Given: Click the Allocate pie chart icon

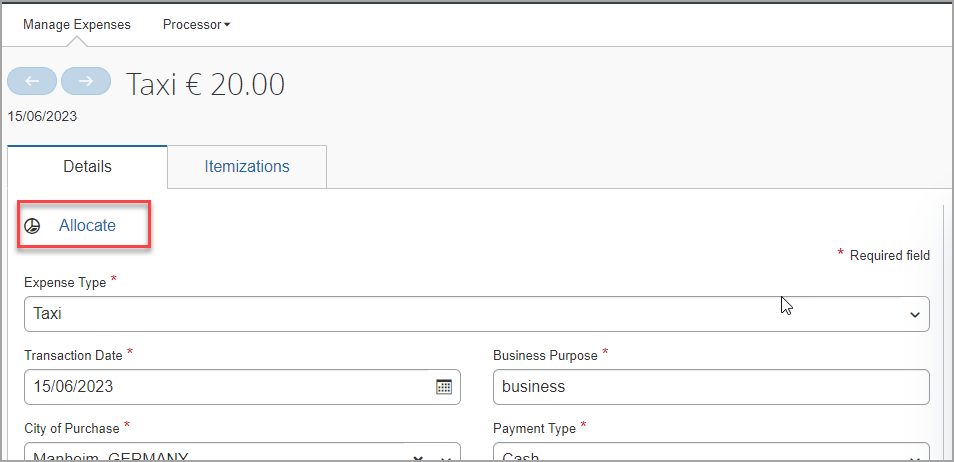Looking at the screenshot, I should (32, 226).
